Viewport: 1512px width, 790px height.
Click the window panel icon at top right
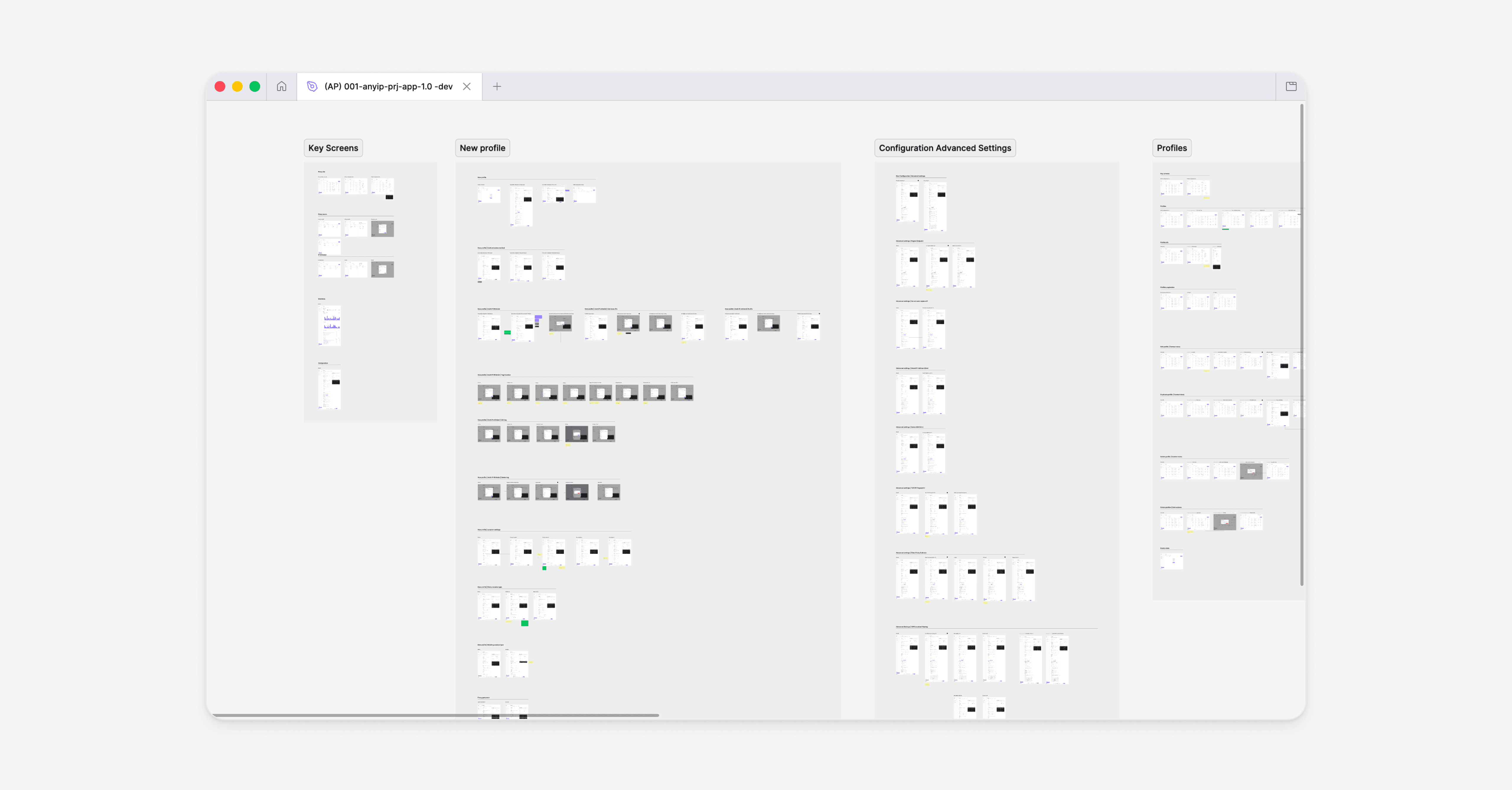tap(1291, 86)
